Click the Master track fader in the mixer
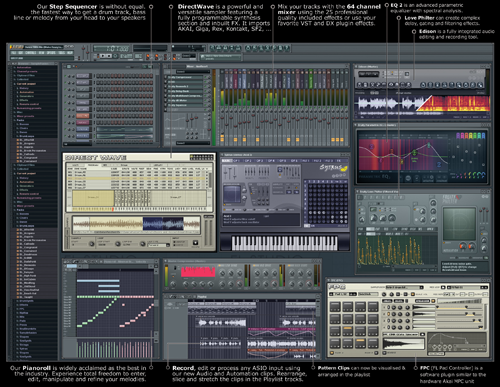This screenshot has height=387, width=500. tap(222, 117)
